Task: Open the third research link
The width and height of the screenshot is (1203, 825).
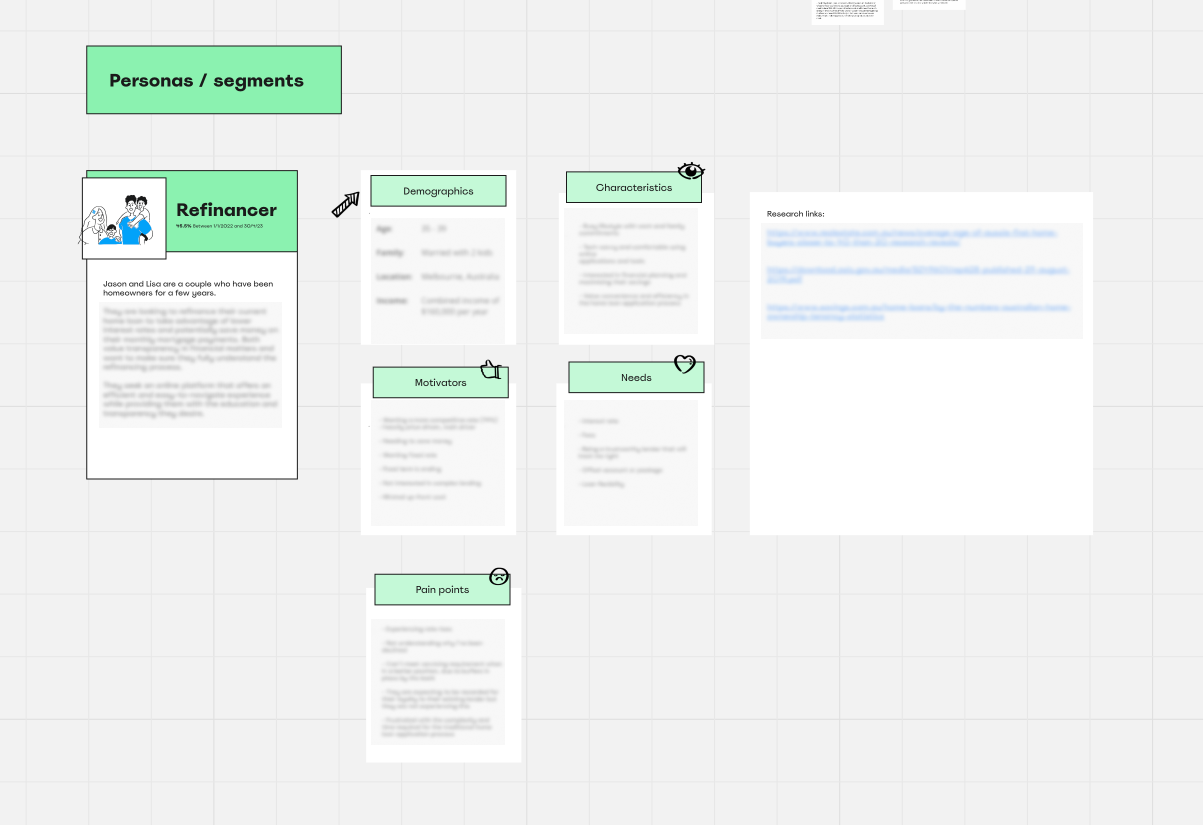Action: point(919,311)
